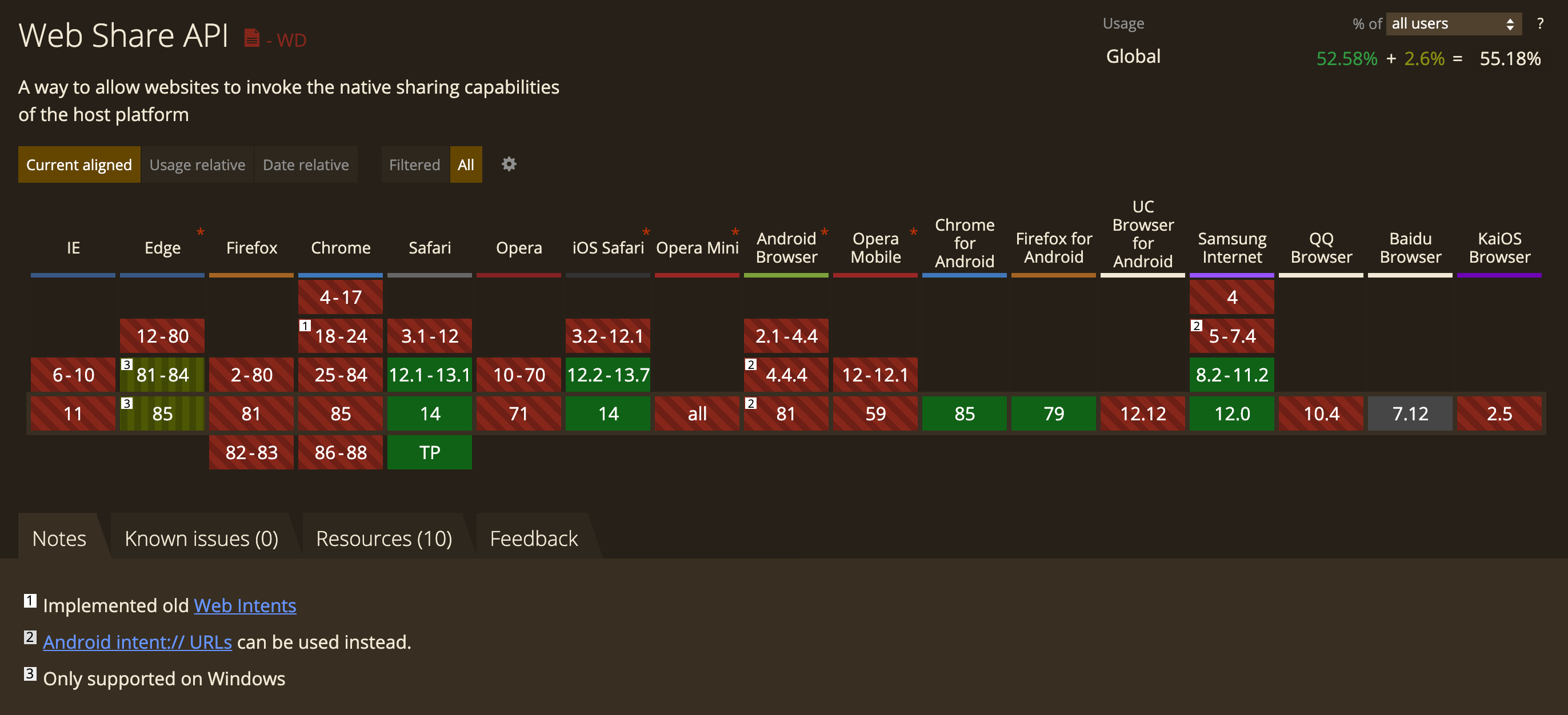
Task: Click the KaiOS Browser column header
Action: click(x=1499, y=248)
